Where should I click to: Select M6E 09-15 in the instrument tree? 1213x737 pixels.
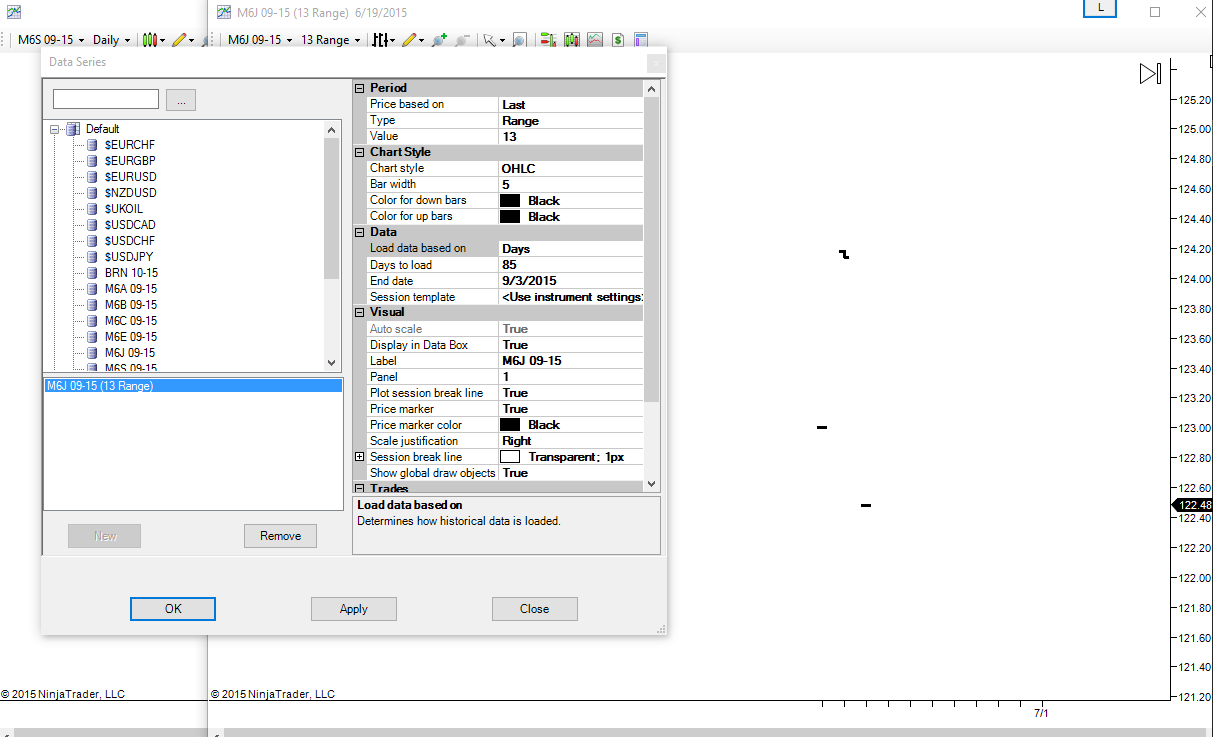(130, 337)
